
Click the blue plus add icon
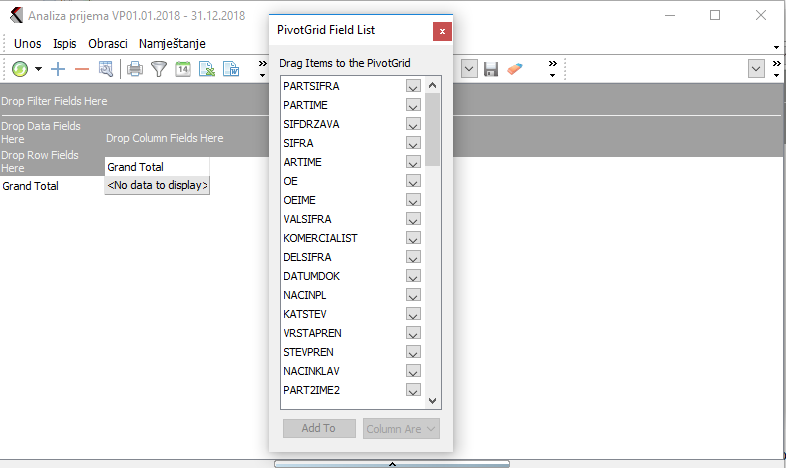(x=58, y=69)
